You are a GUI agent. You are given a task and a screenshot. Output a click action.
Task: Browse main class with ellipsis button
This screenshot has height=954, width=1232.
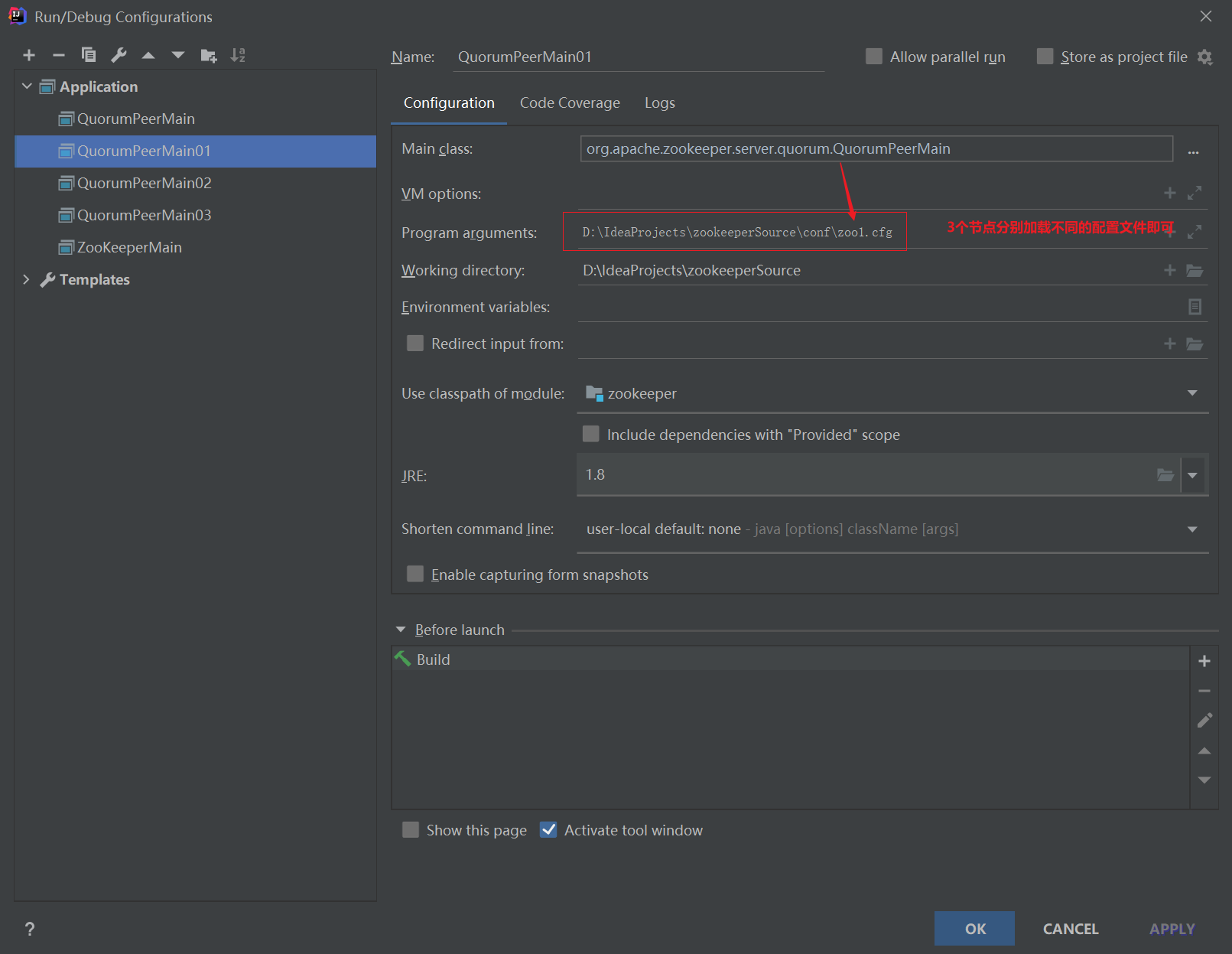(x=1193, y=151)
